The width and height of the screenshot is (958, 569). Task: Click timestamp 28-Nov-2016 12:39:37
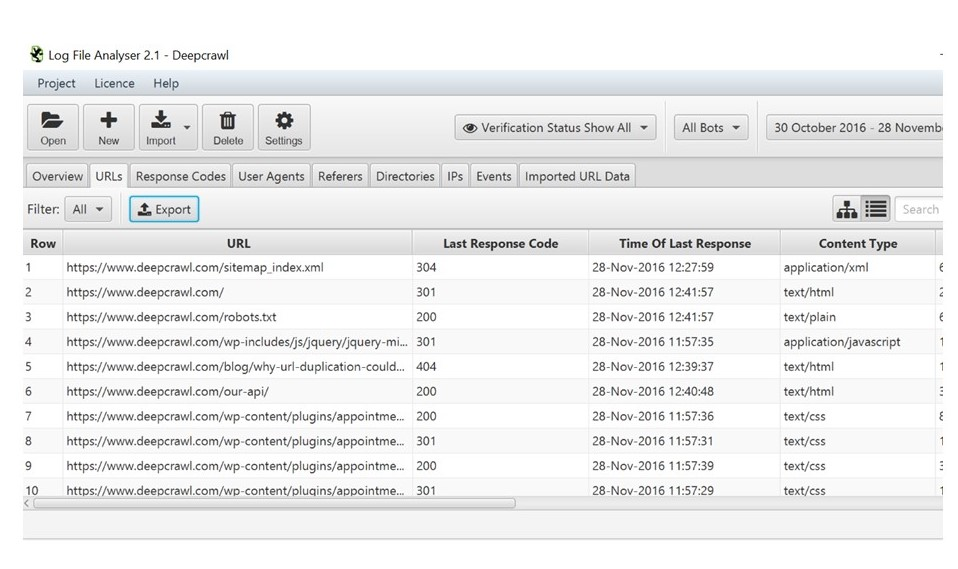653,367
